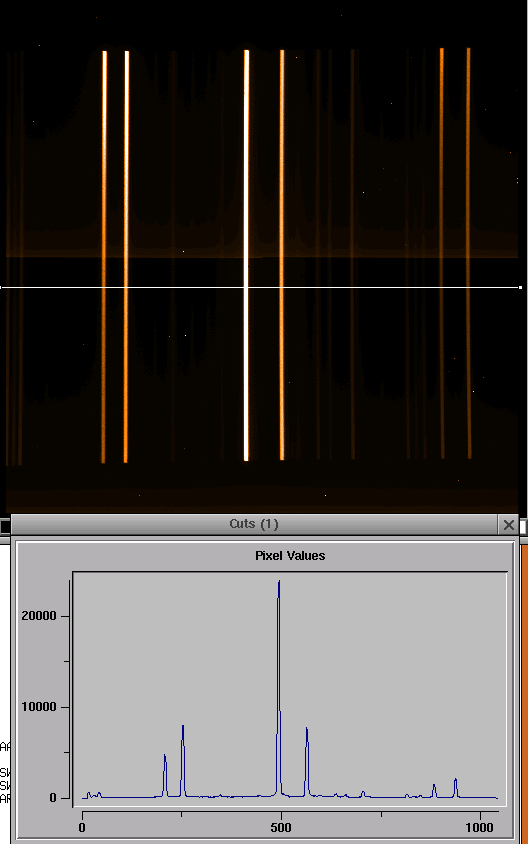
Task: Click the 500 label on the x-axis
Action: (281, 827)
